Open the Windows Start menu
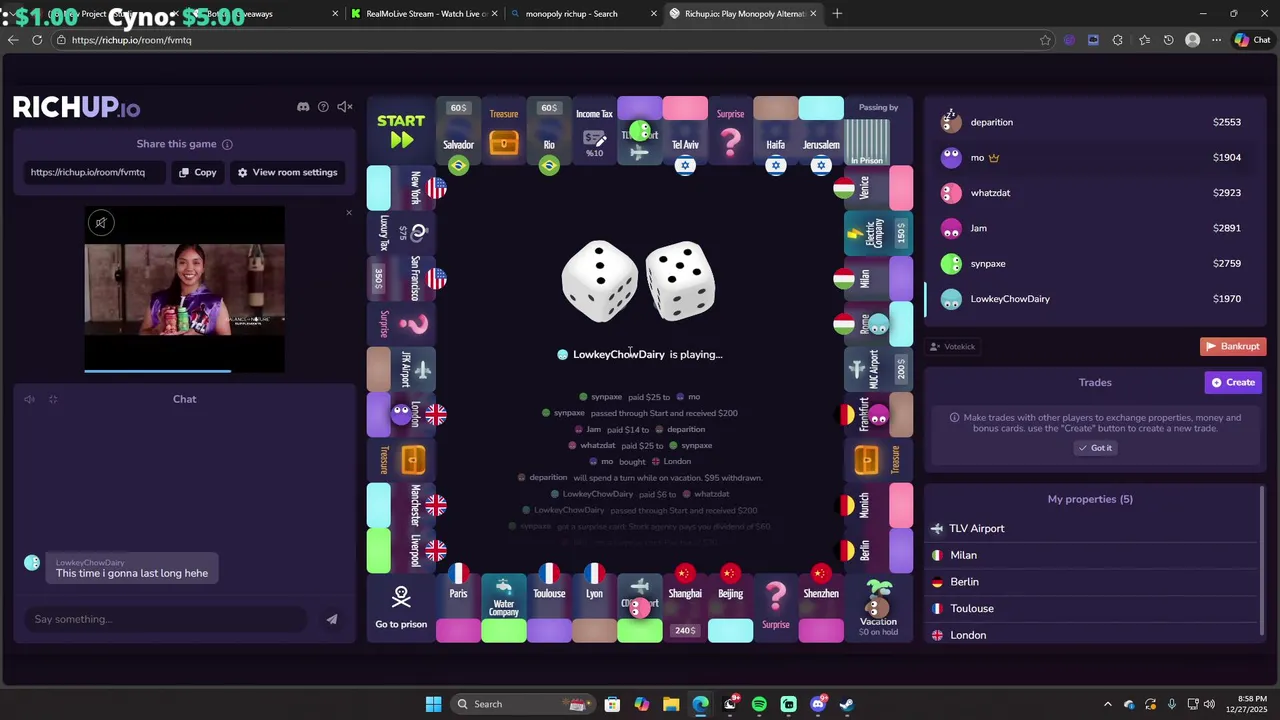This screenshot has width=1280, height=720. pyautogui.click(x=433, y=704)
